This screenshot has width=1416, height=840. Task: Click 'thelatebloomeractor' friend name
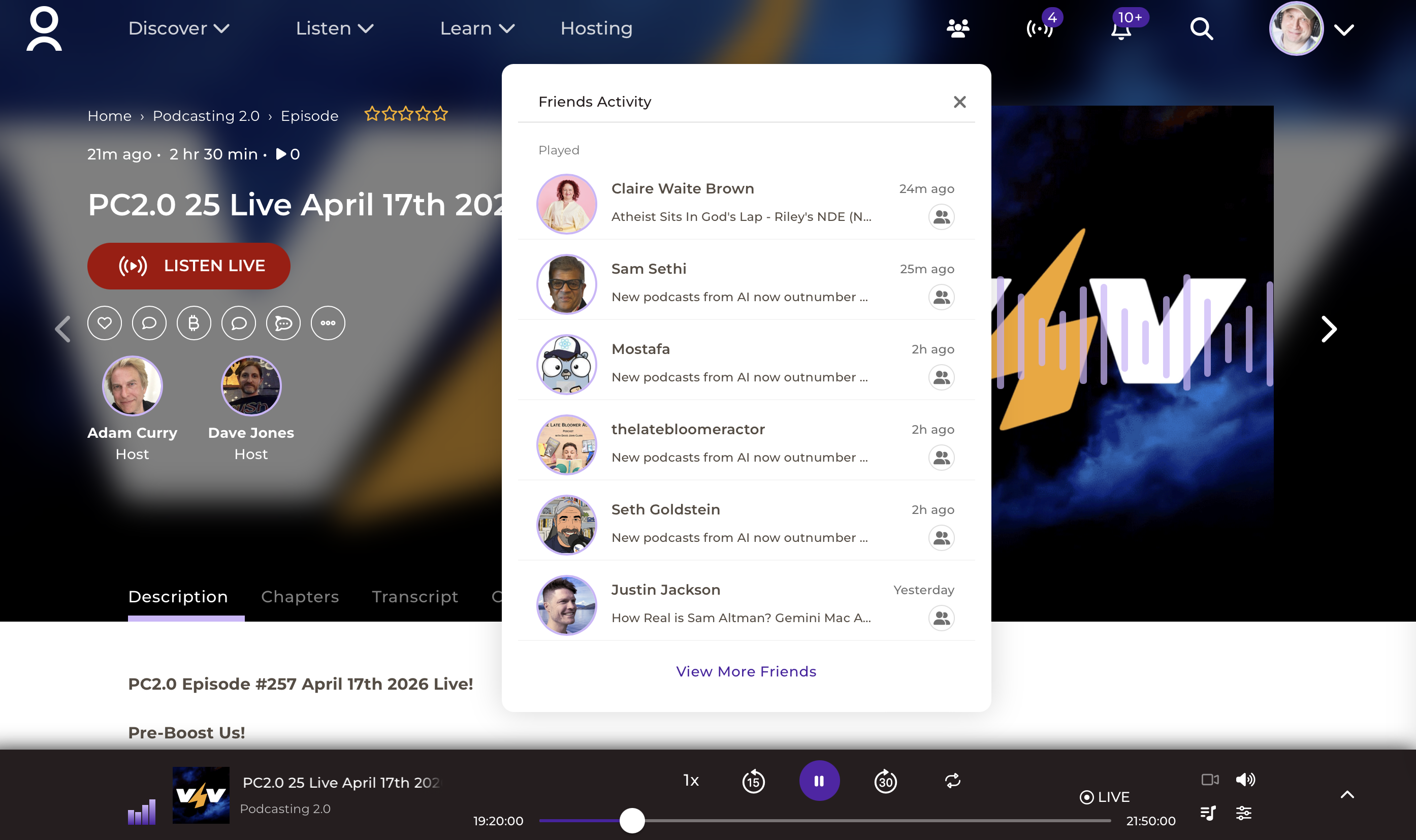[x=688, y=429]
